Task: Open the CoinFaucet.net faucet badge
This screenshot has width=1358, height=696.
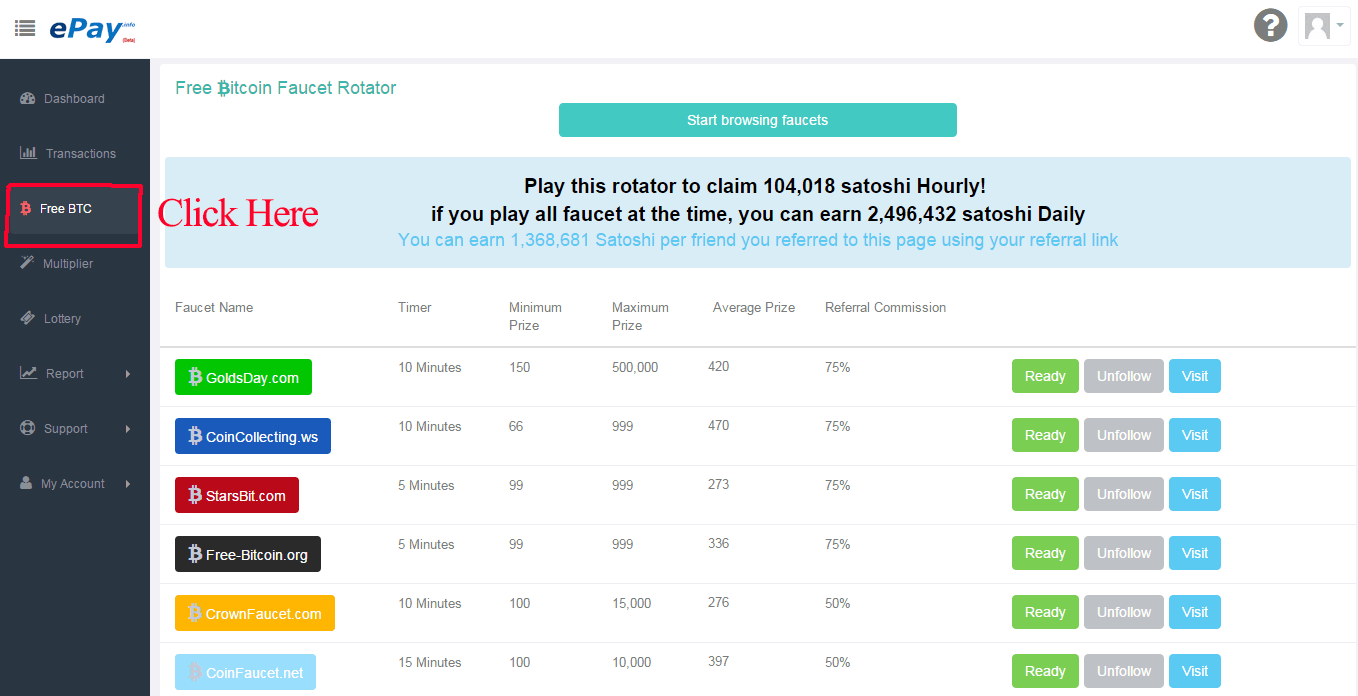Action: (245, 672)
